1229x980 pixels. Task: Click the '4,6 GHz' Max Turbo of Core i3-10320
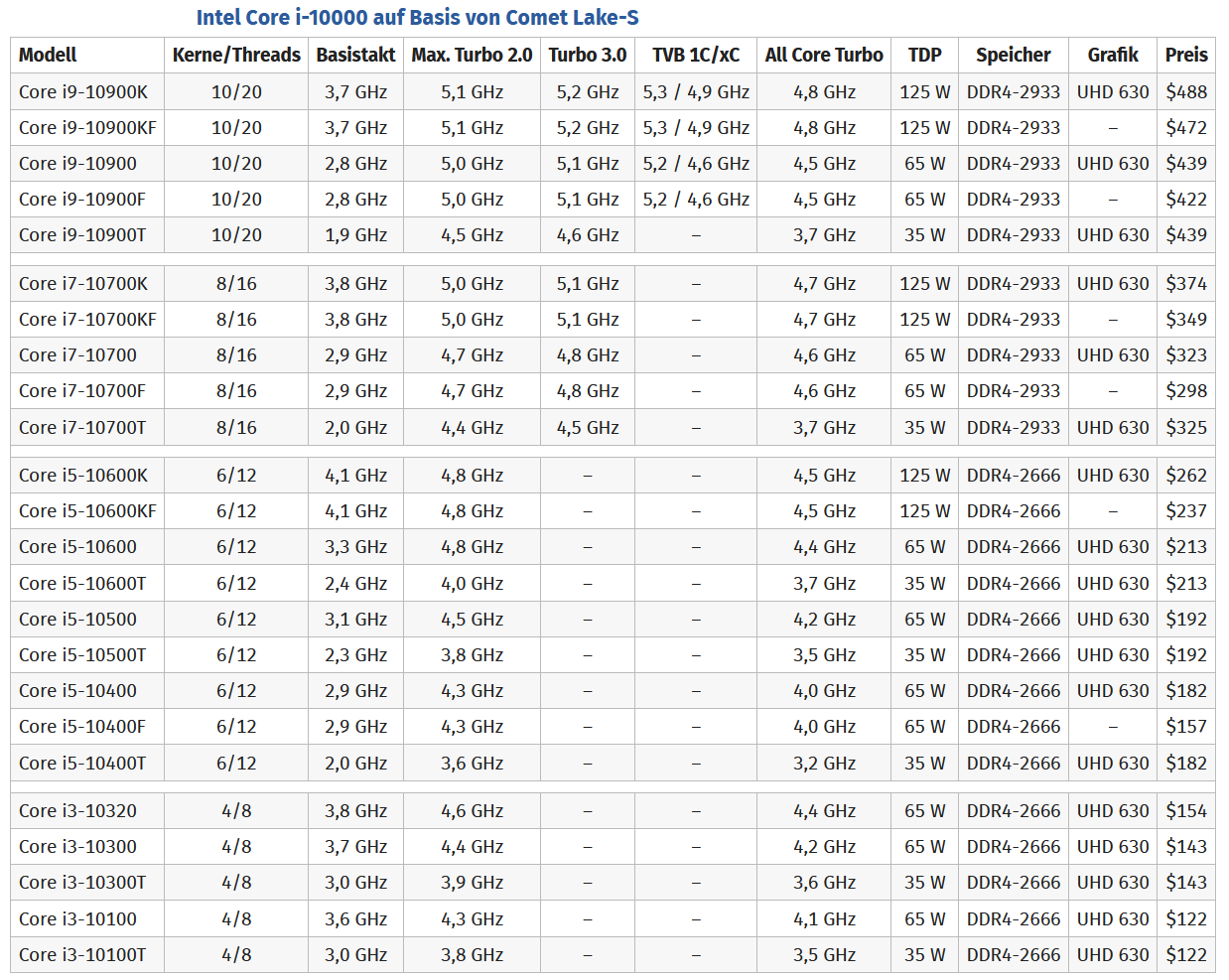coord(473,811)
